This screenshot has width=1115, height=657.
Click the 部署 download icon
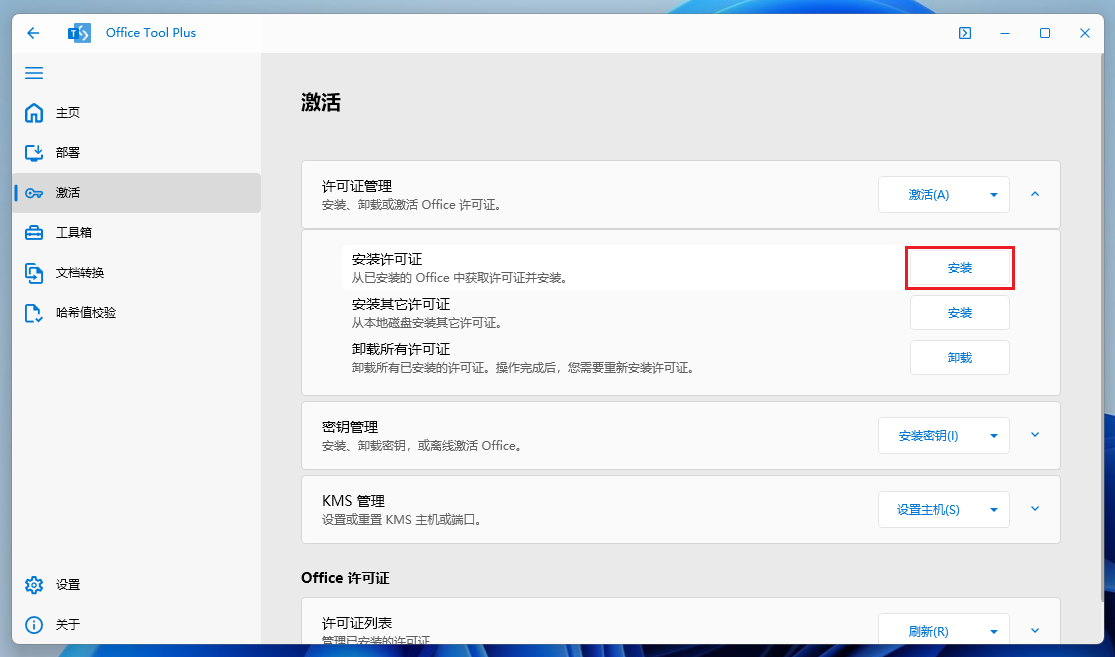tap(34, 152)
